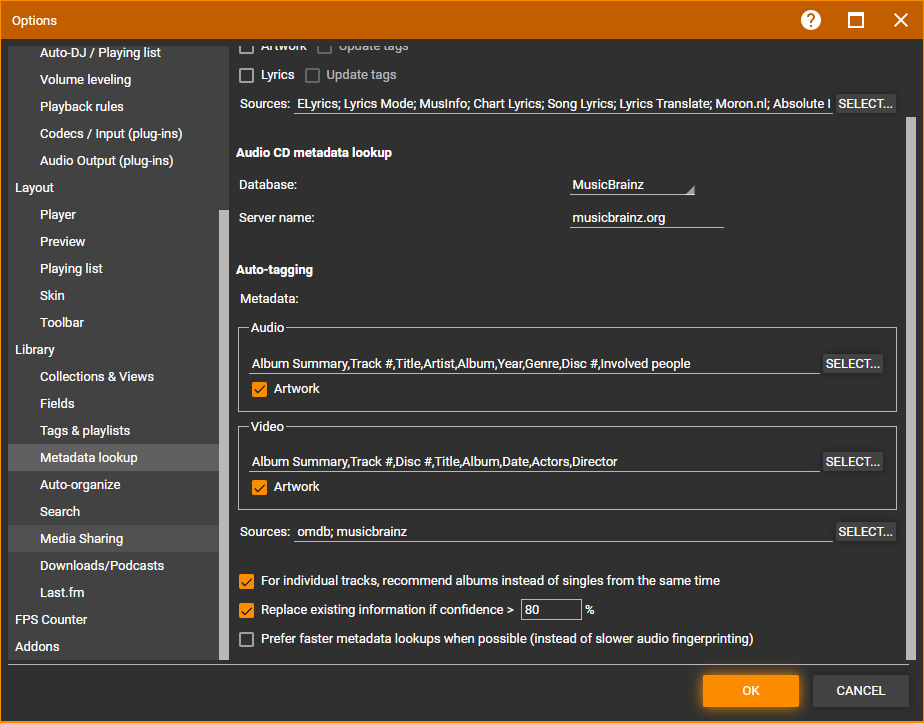
Task: Close the Options dialog with X
Action: point(900,20)
